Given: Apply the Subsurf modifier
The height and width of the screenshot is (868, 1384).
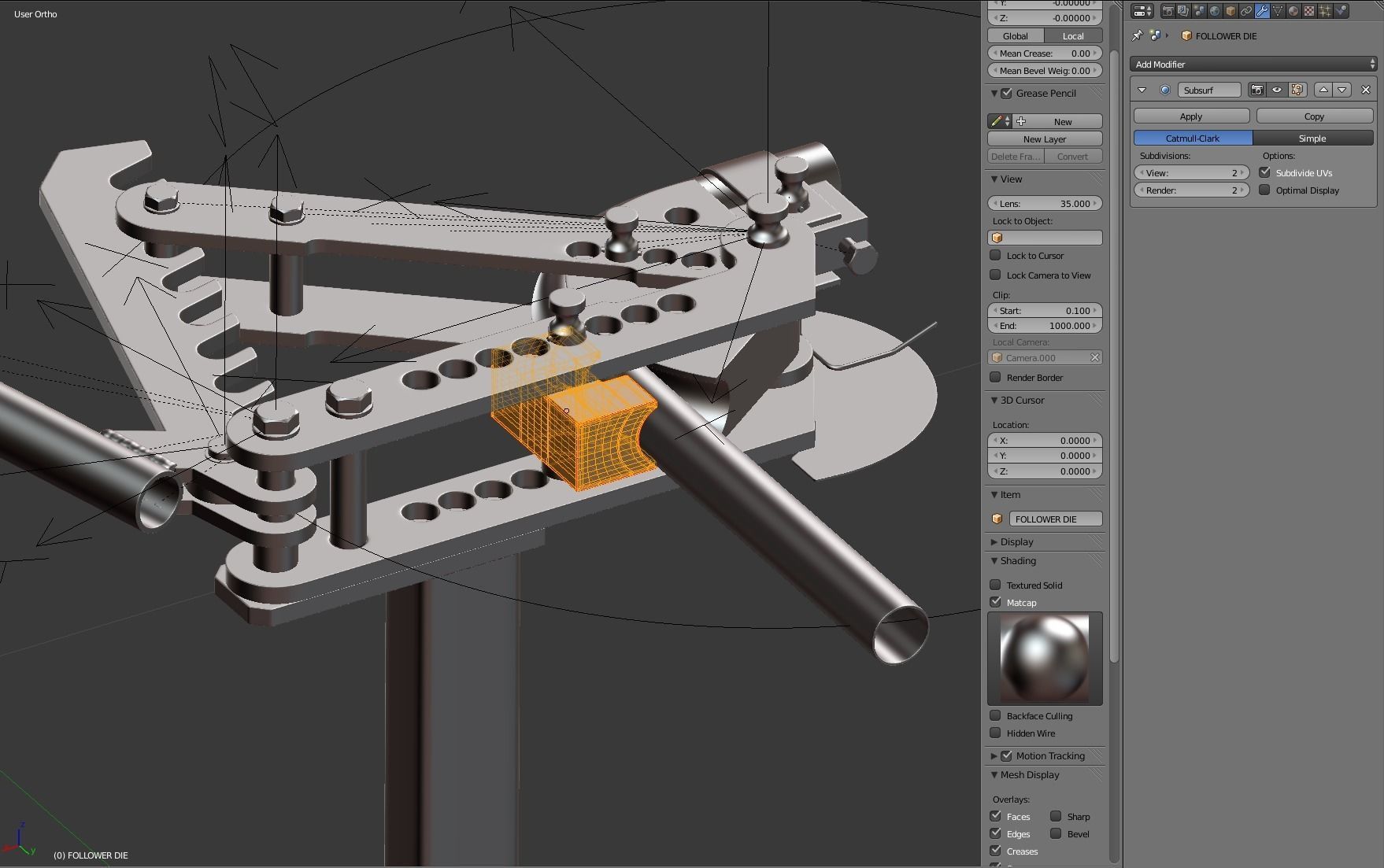Looking at the screenshot, I should 1190,115.
